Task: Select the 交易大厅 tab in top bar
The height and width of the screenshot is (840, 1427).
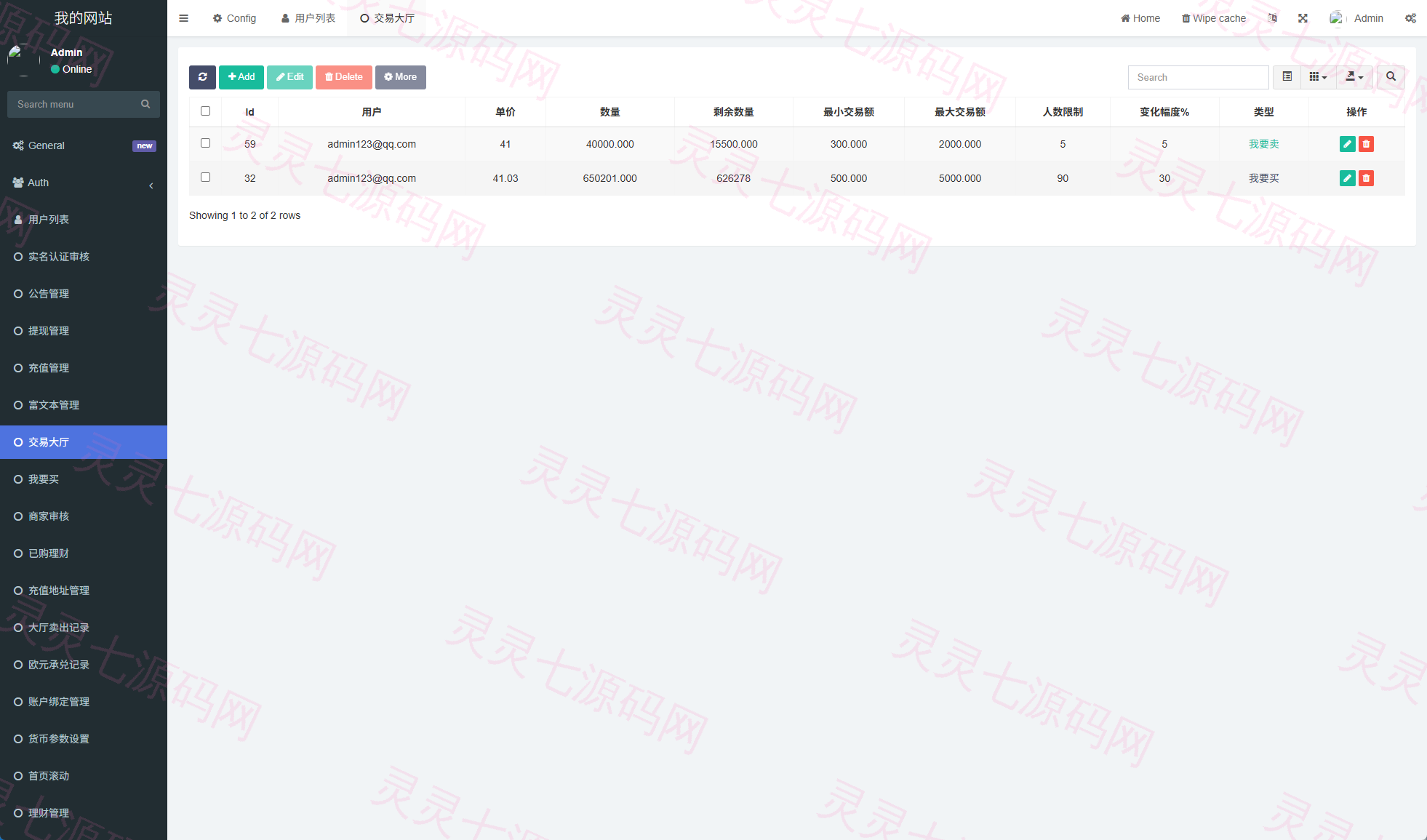Action: 387,18
